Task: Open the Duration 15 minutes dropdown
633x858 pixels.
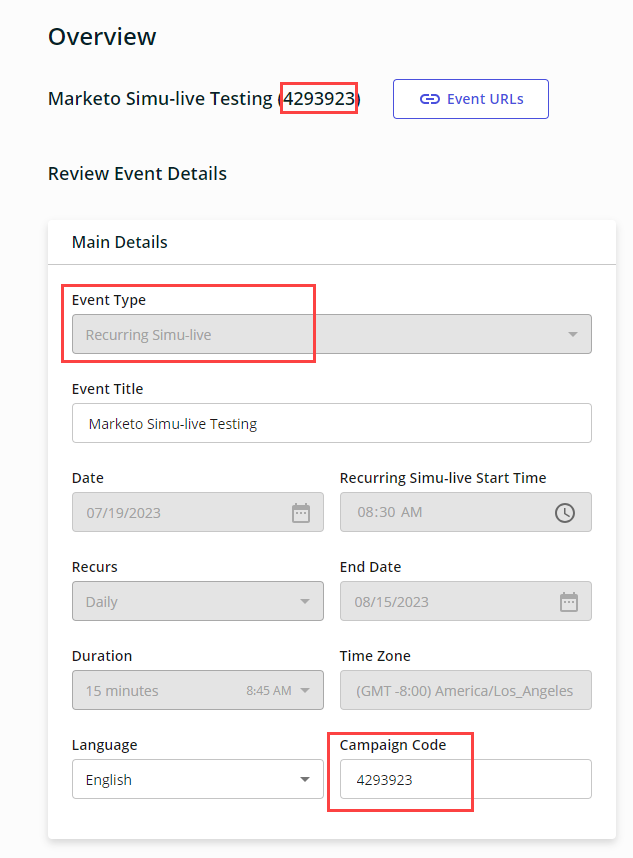Action: click(198, 690)
